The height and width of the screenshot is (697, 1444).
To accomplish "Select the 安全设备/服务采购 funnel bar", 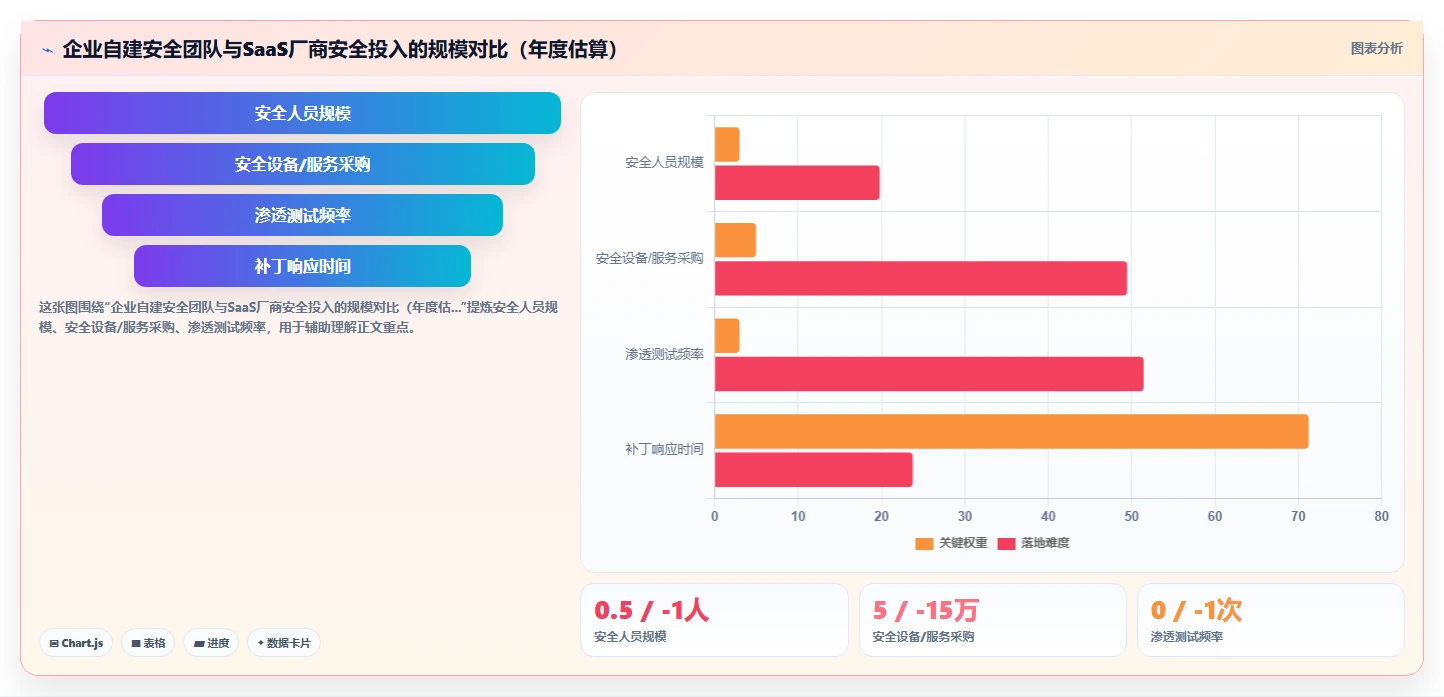I will point(302,164).
